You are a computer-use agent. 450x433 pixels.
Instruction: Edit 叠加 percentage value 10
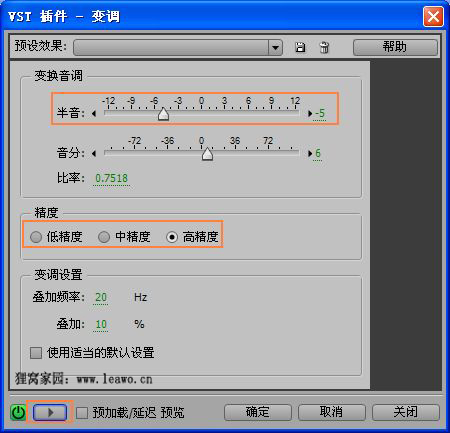(x=101, y=324)
